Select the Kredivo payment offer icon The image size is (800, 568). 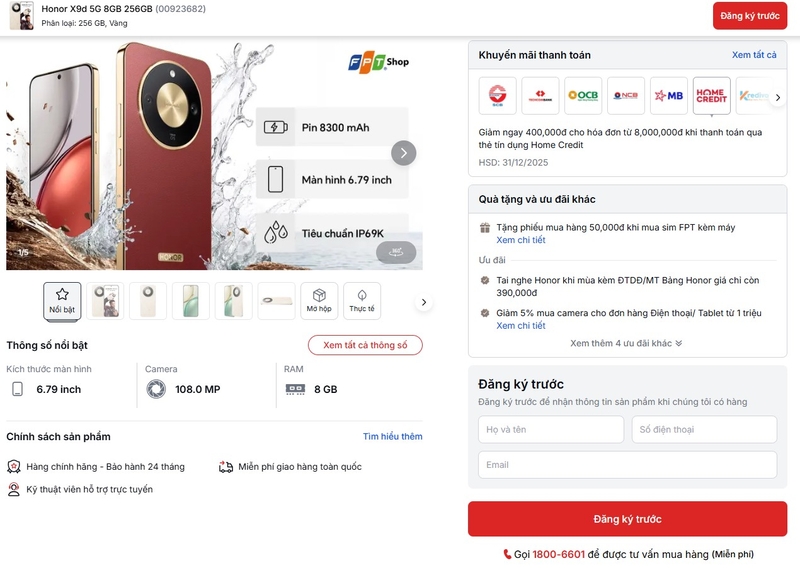pos(751,96)
